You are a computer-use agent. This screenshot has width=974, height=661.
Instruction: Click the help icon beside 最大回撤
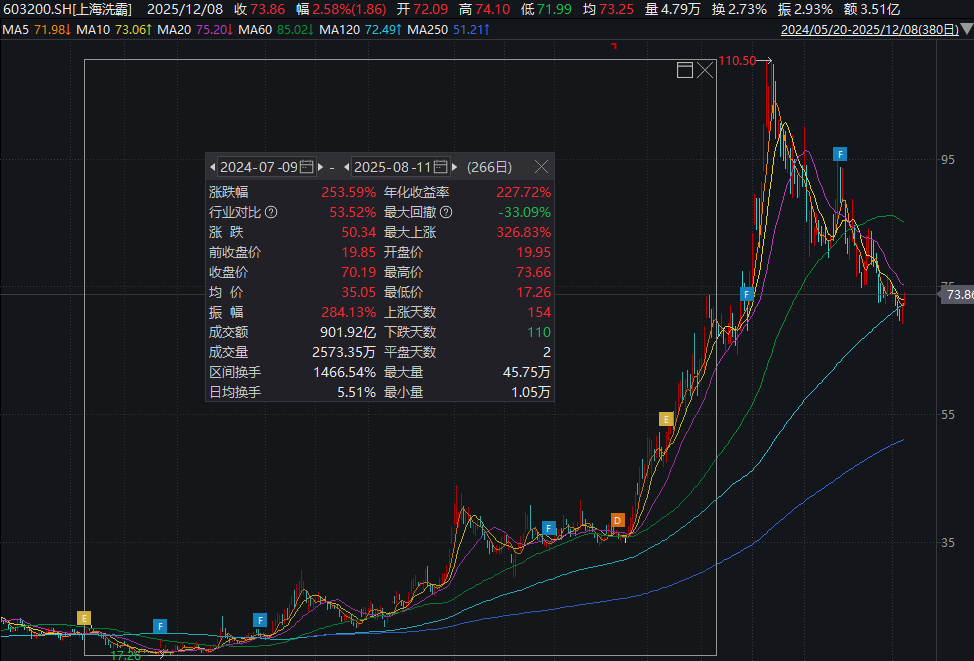click(446, 212)
